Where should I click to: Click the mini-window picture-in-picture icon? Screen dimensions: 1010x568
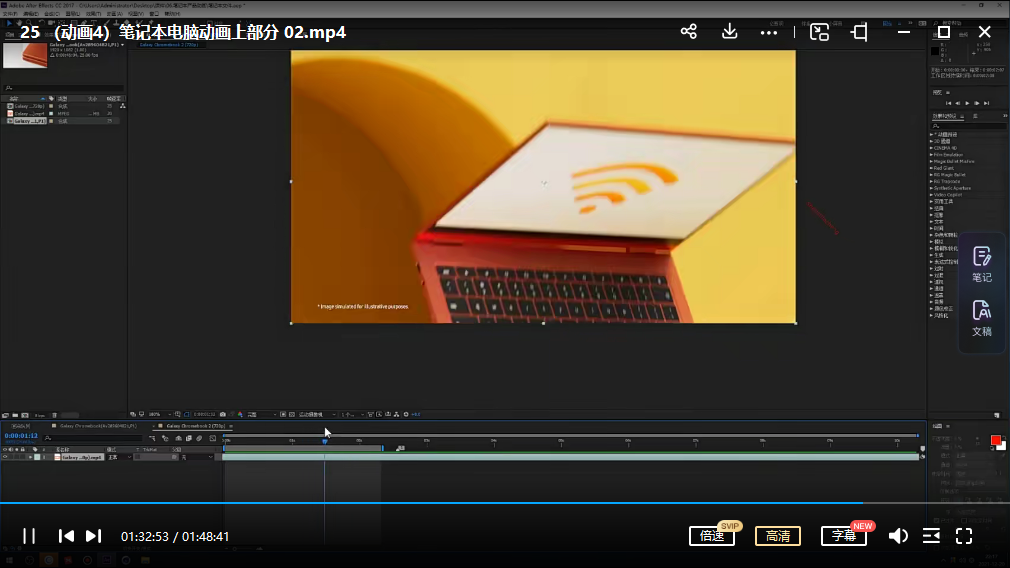click(x=819, y=32)
